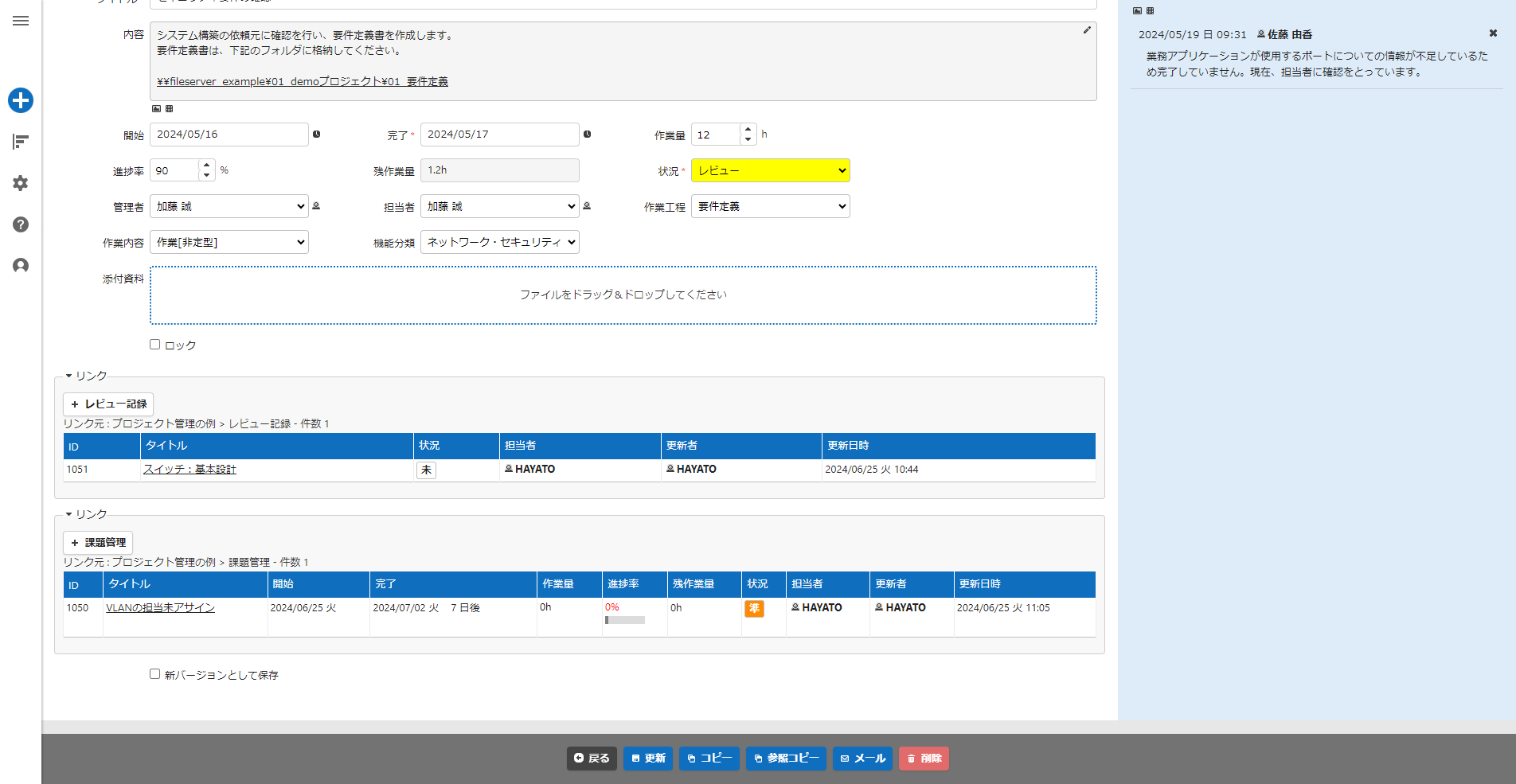Click the pencil edit icon in content box

click(x=1087, y=30)
